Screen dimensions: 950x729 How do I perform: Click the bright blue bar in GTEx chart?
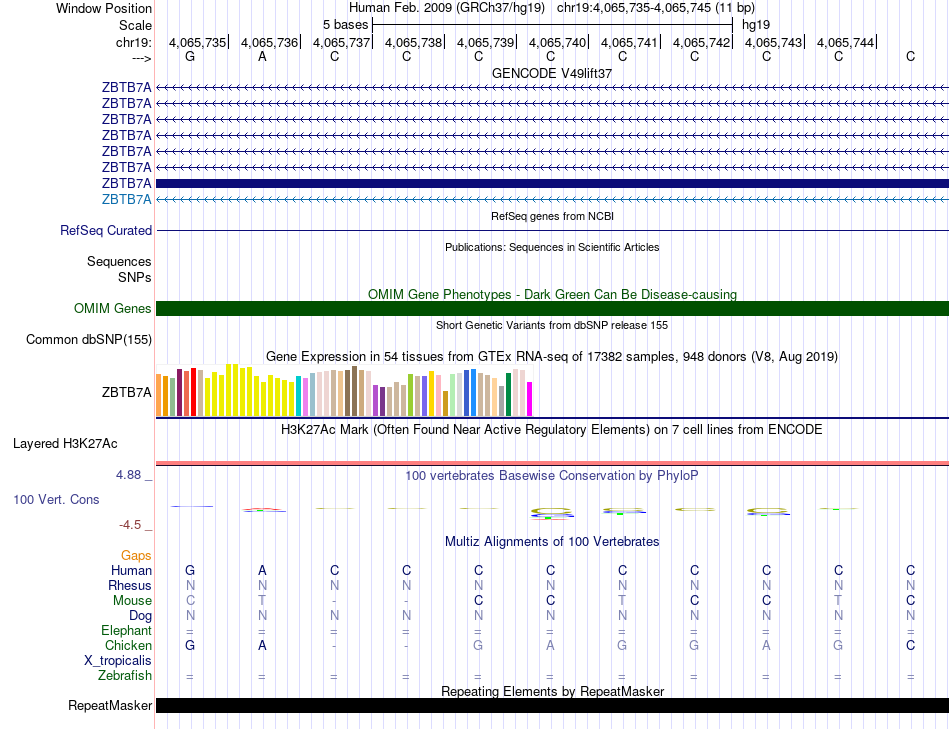[x=473, y=393]
